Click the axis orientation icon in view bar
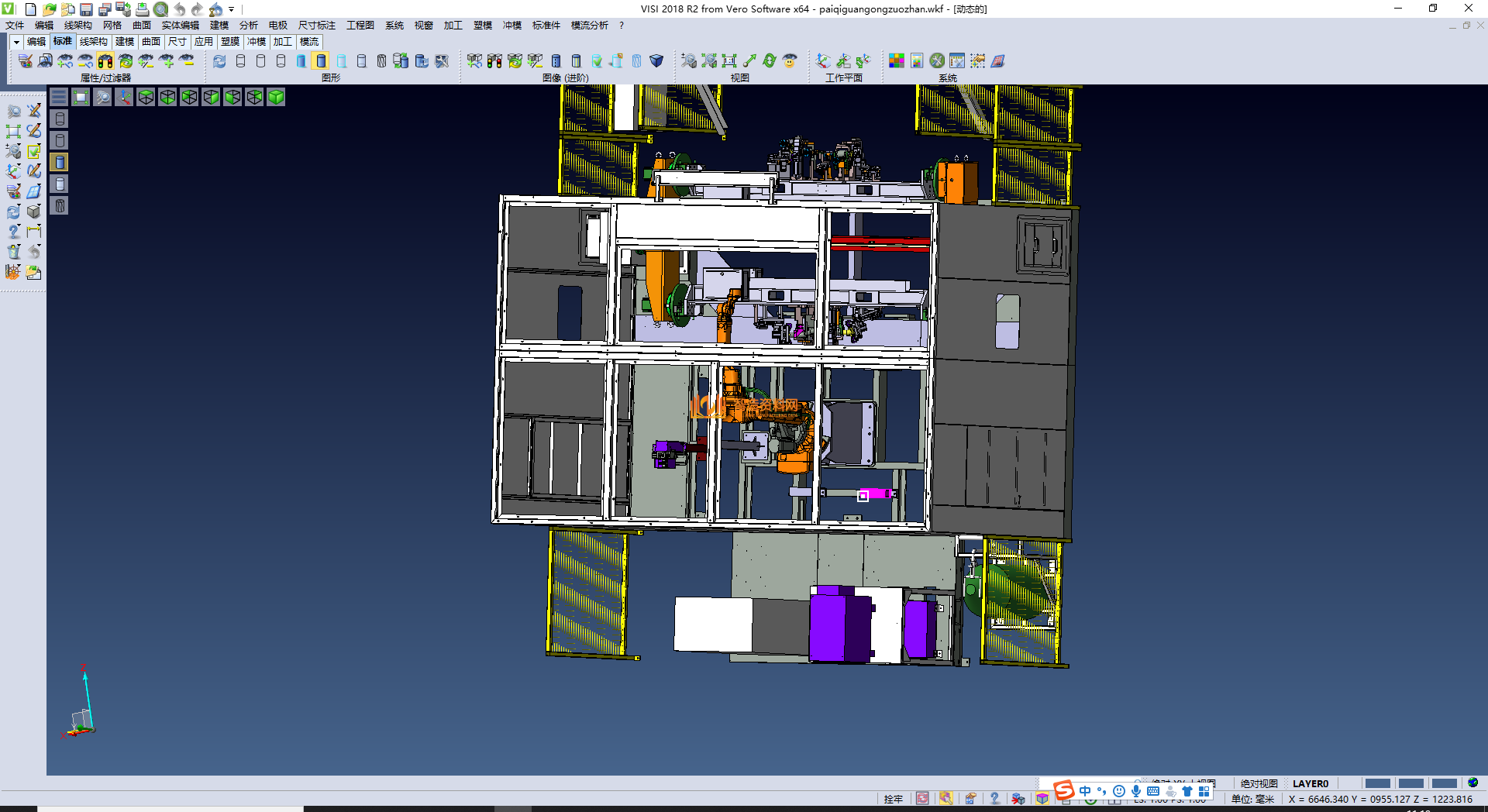The width and height of the screenshot is (1488, 812). (124, 97)
